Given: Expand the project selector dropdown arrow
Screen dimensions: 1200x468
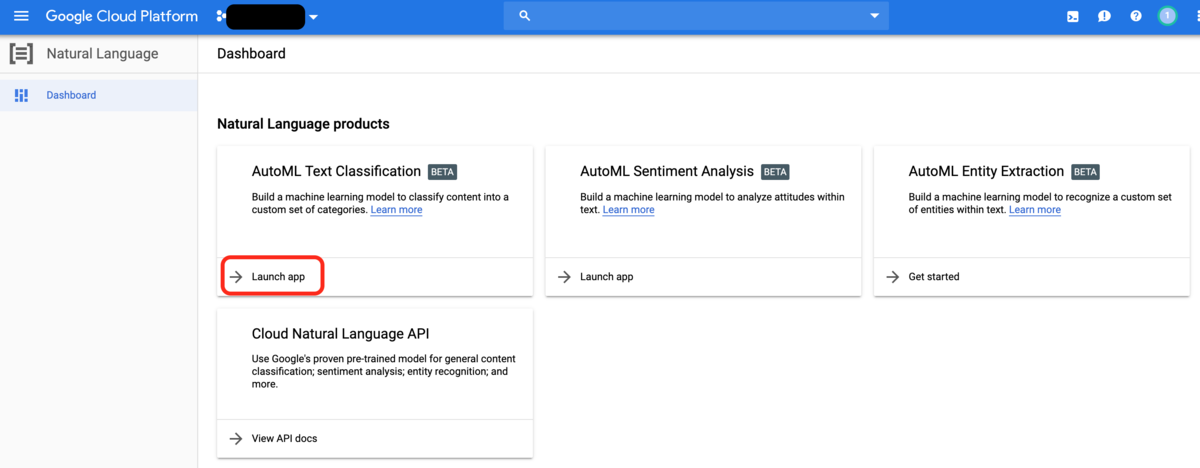Looking at the screenshot, I should (313, 17).
